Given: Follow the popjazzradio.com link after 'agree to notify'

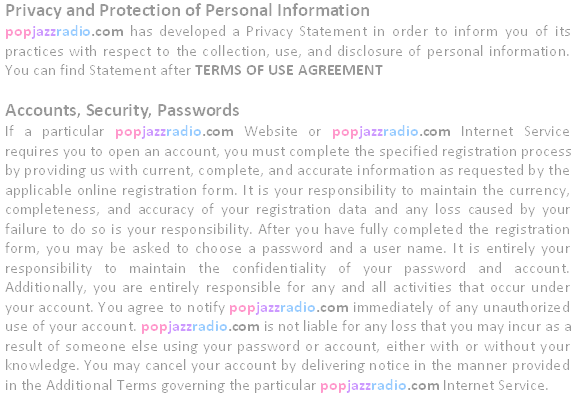Looking at the screenshot, I should (x=289, y=308).
